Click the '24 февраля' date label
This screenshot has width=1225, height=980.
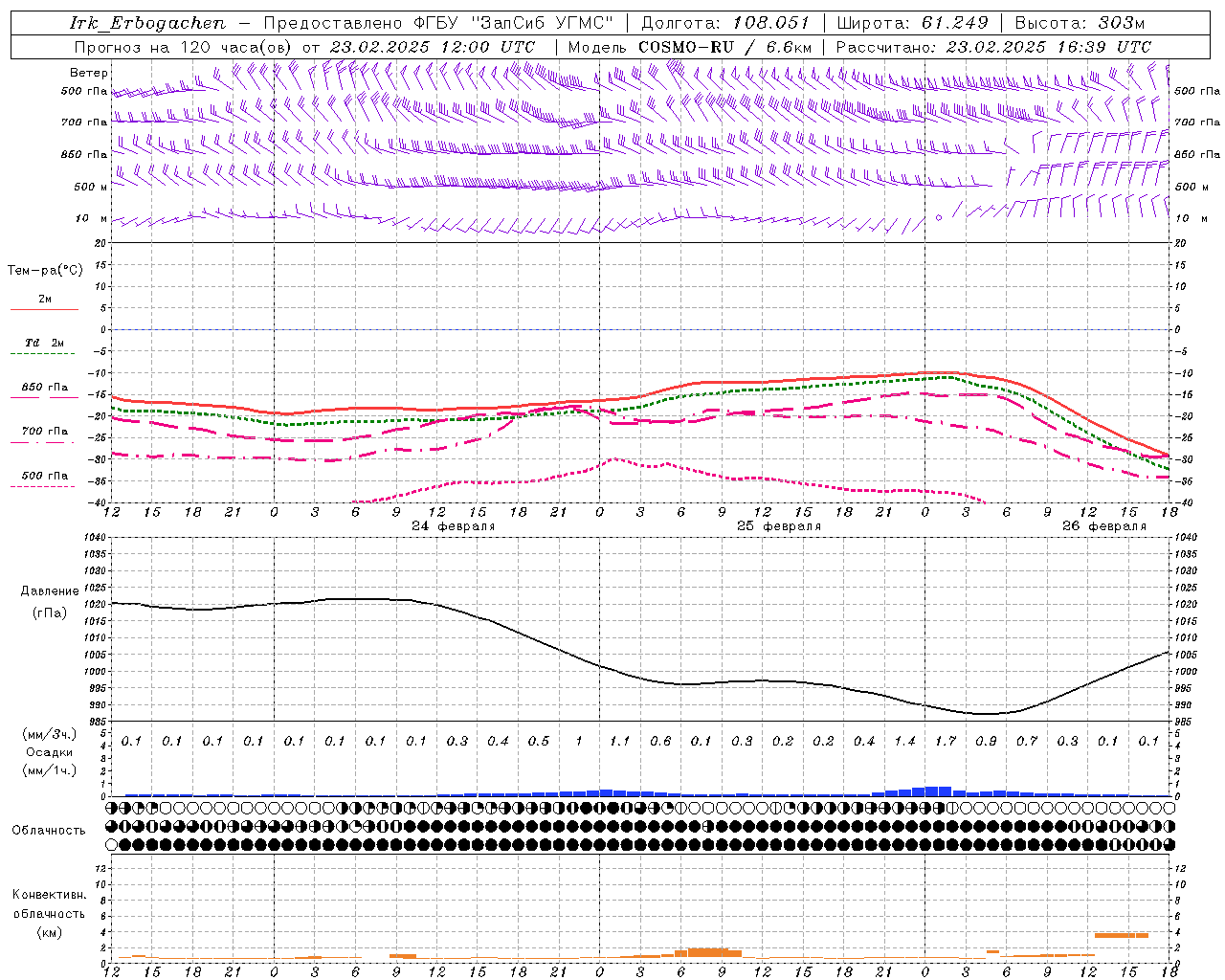[x=454, y=526]
